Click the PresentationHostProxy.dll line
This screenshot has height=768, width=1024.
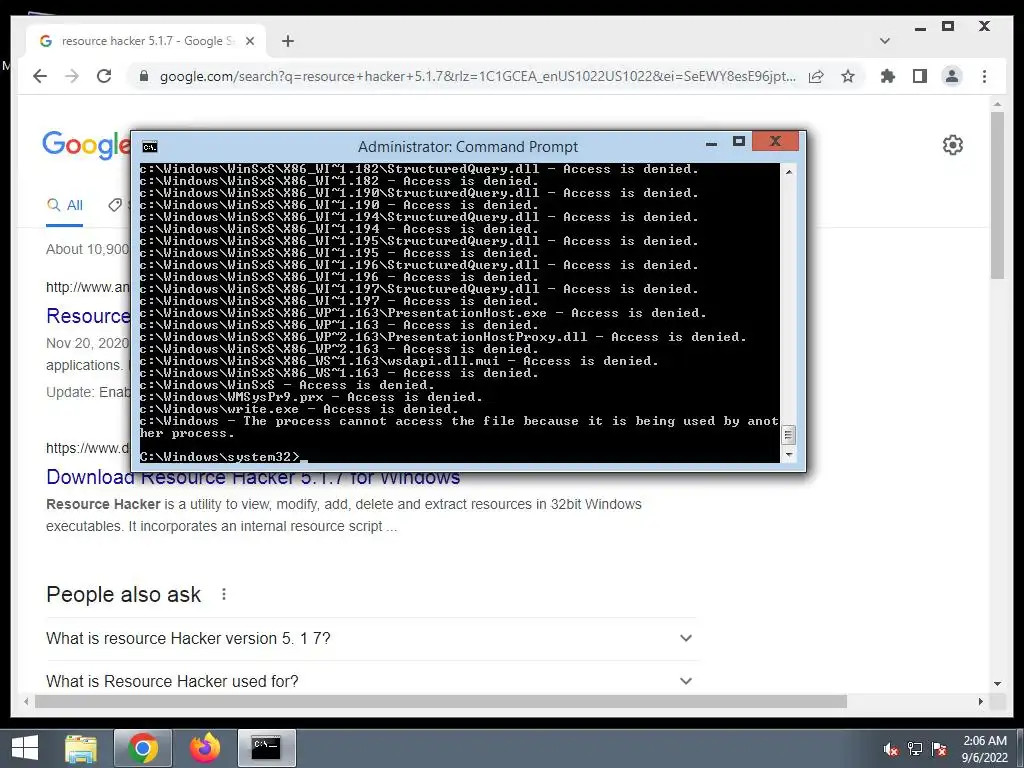(443, 337)
